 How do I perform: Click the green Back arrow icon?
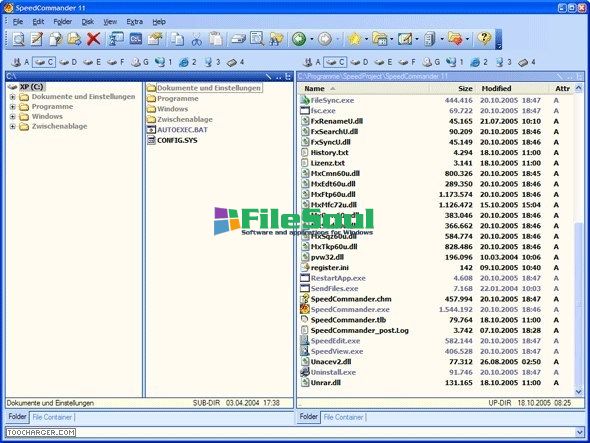pos(299,39)
